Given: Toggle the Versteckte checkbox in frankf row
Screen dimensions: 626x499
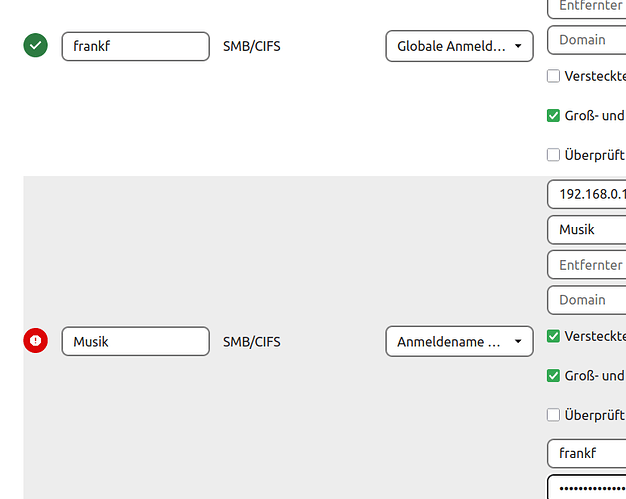Looking at the screenshot, I should 553,77.
